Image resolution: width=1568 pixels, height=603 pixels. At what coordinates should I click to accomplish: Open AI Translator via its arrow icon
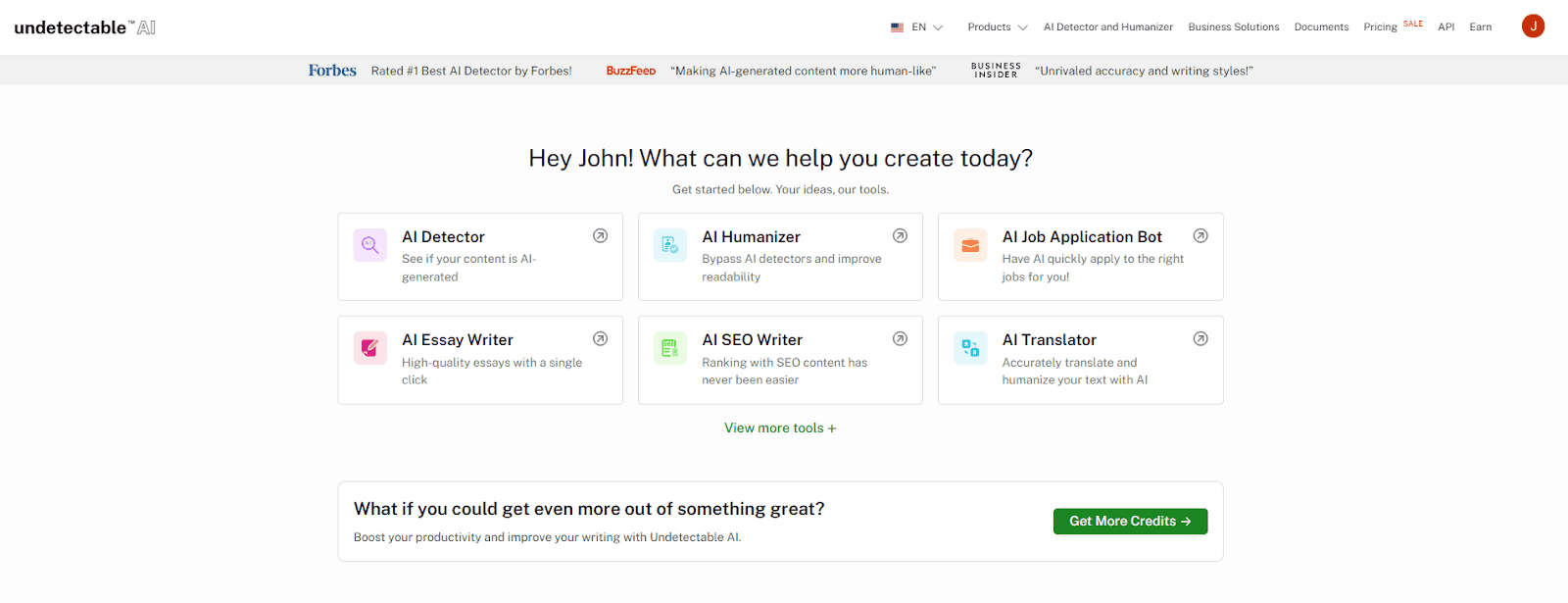1200,339
